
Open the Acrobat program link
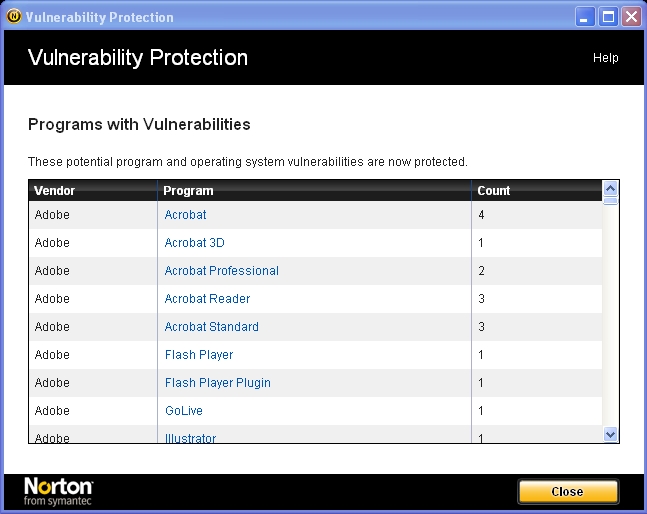click(186, 215)
